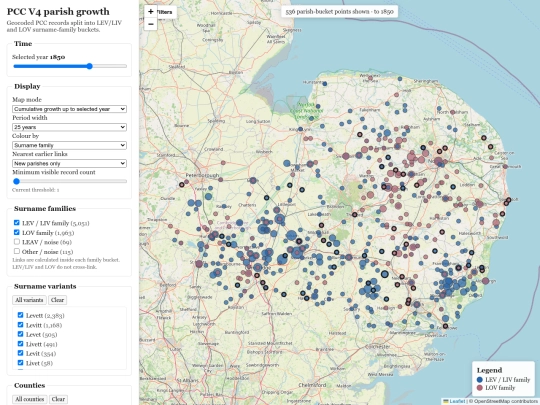
Task: Click Clear under Surname variants
Action: pyautogui.click(x=57, y=300)
